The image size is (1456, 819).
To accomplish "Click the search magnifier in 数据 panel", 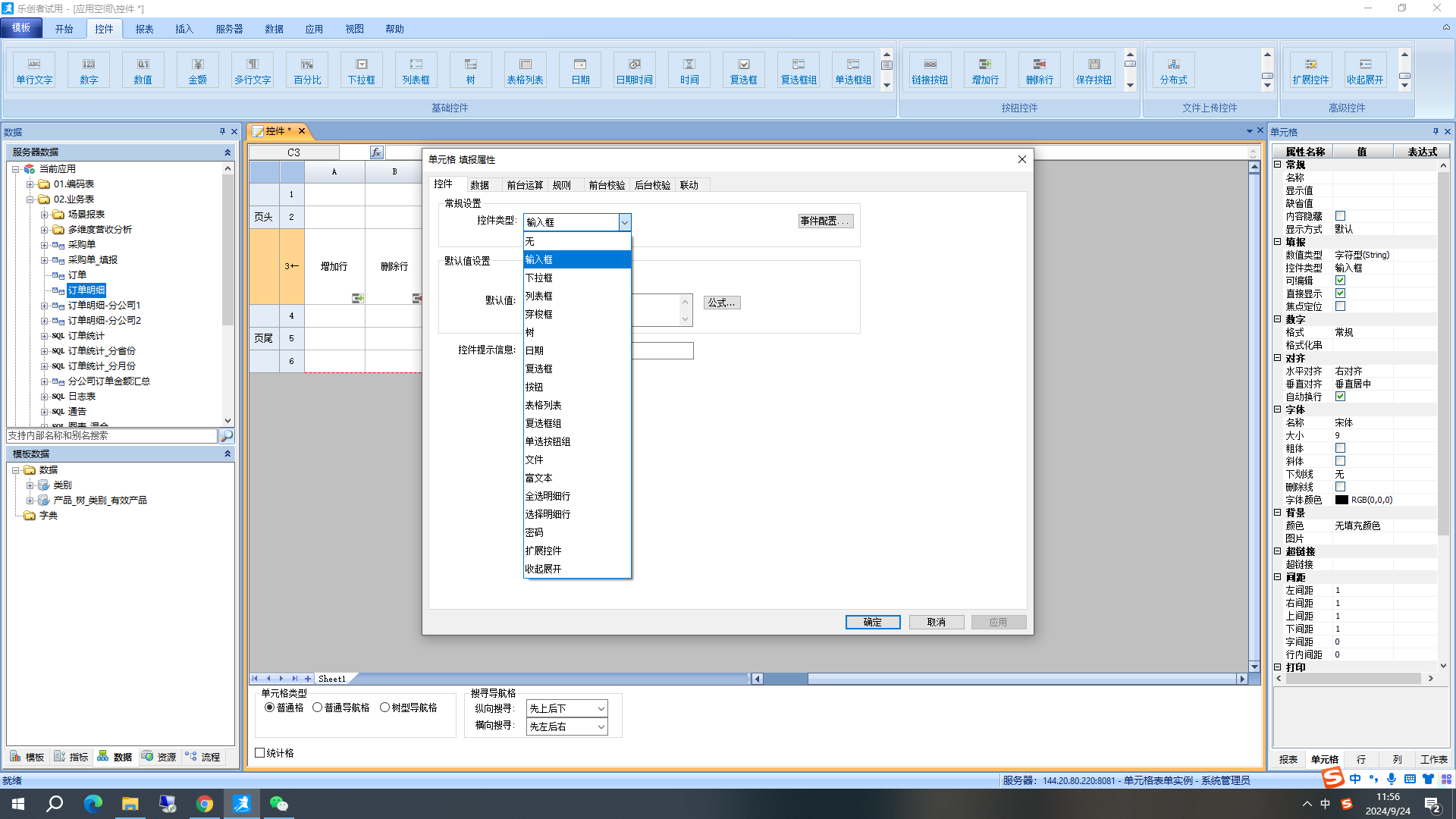I will pos(226,436).
